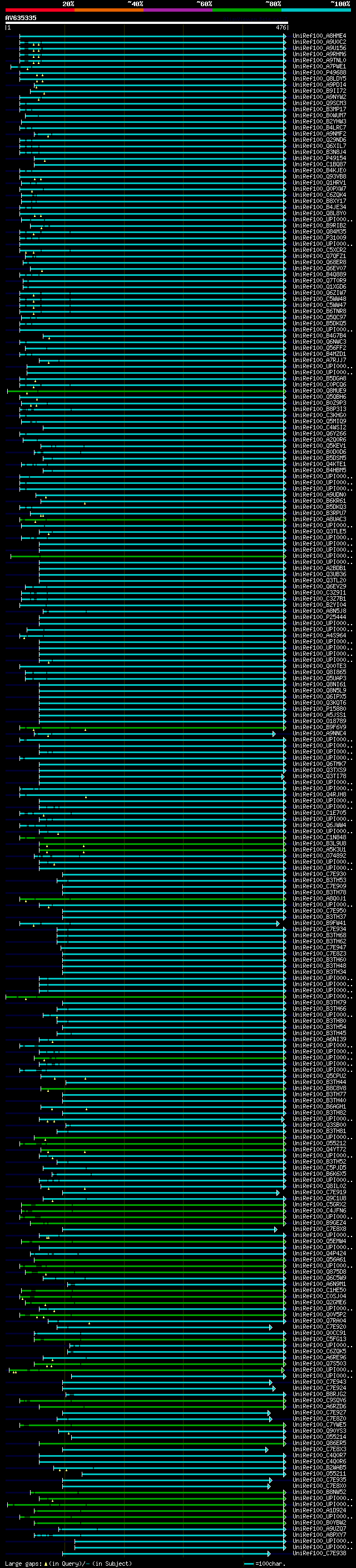The image size is (356, 1568).
Task: Select the UniRef100_C7E920 label
Action: click(319, 1328)
